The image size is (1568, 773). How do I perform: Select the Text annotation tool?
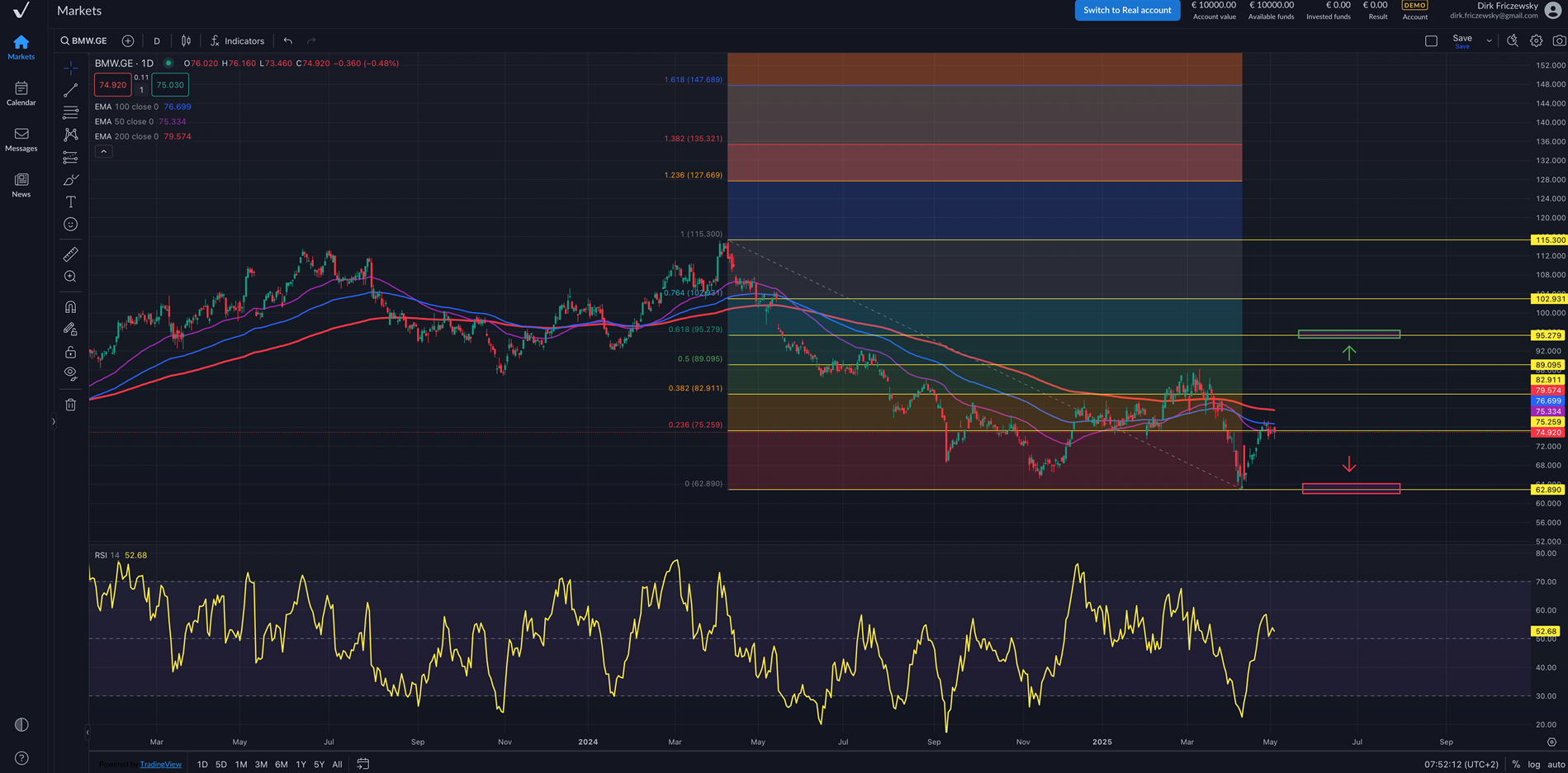[71, 202]
